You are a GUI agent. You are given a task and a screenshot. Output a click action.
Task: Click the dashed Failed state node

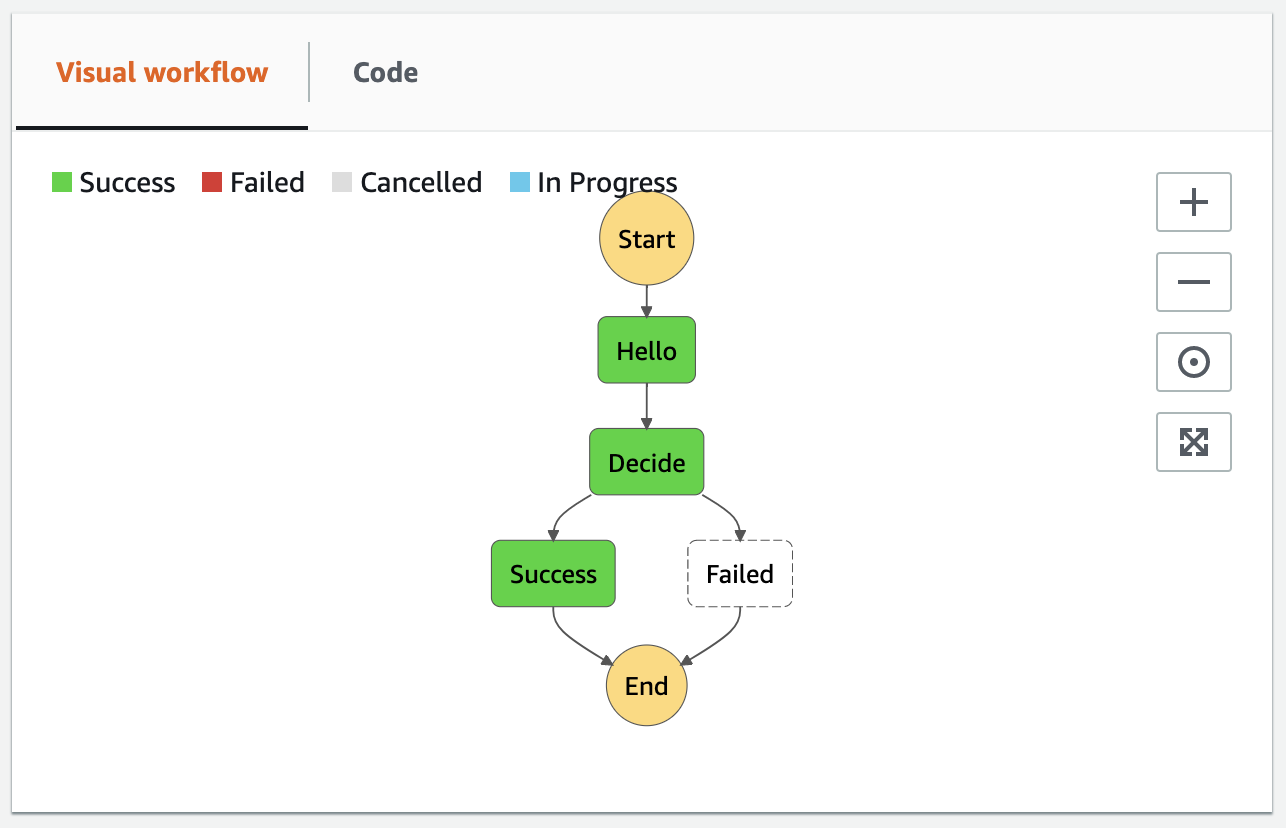point(739,574)
